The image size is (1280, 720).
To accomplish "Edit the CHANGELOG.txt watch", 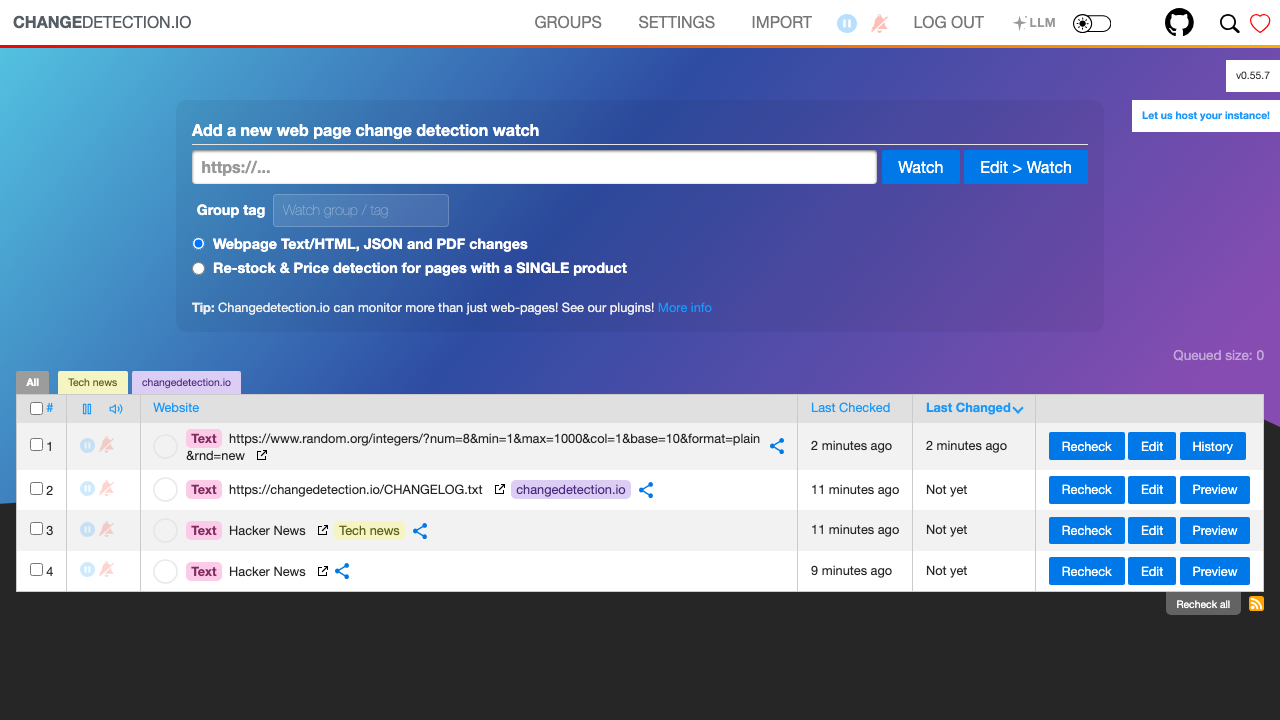I will pyautogui.click(x=1152, y=489).
